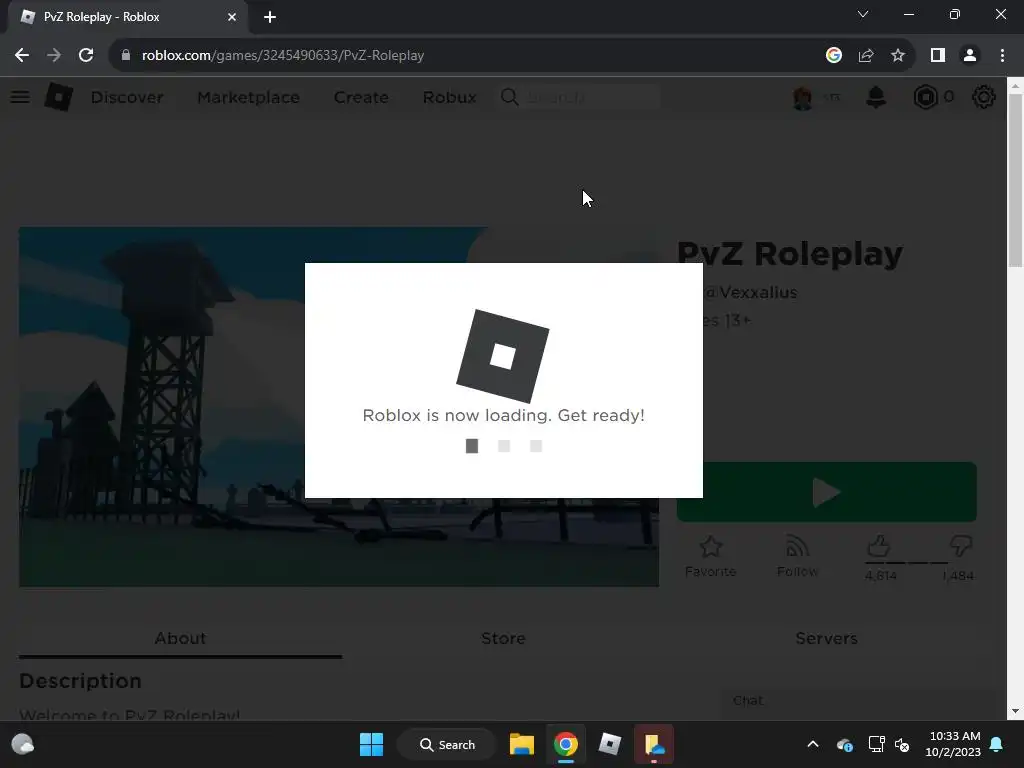Open a new browser tab

270,17
